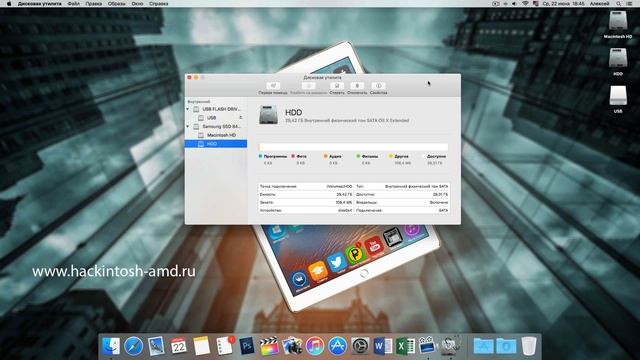Open the Алексей user menu
Screen dimensions: 640x360
tap(600, 4)
